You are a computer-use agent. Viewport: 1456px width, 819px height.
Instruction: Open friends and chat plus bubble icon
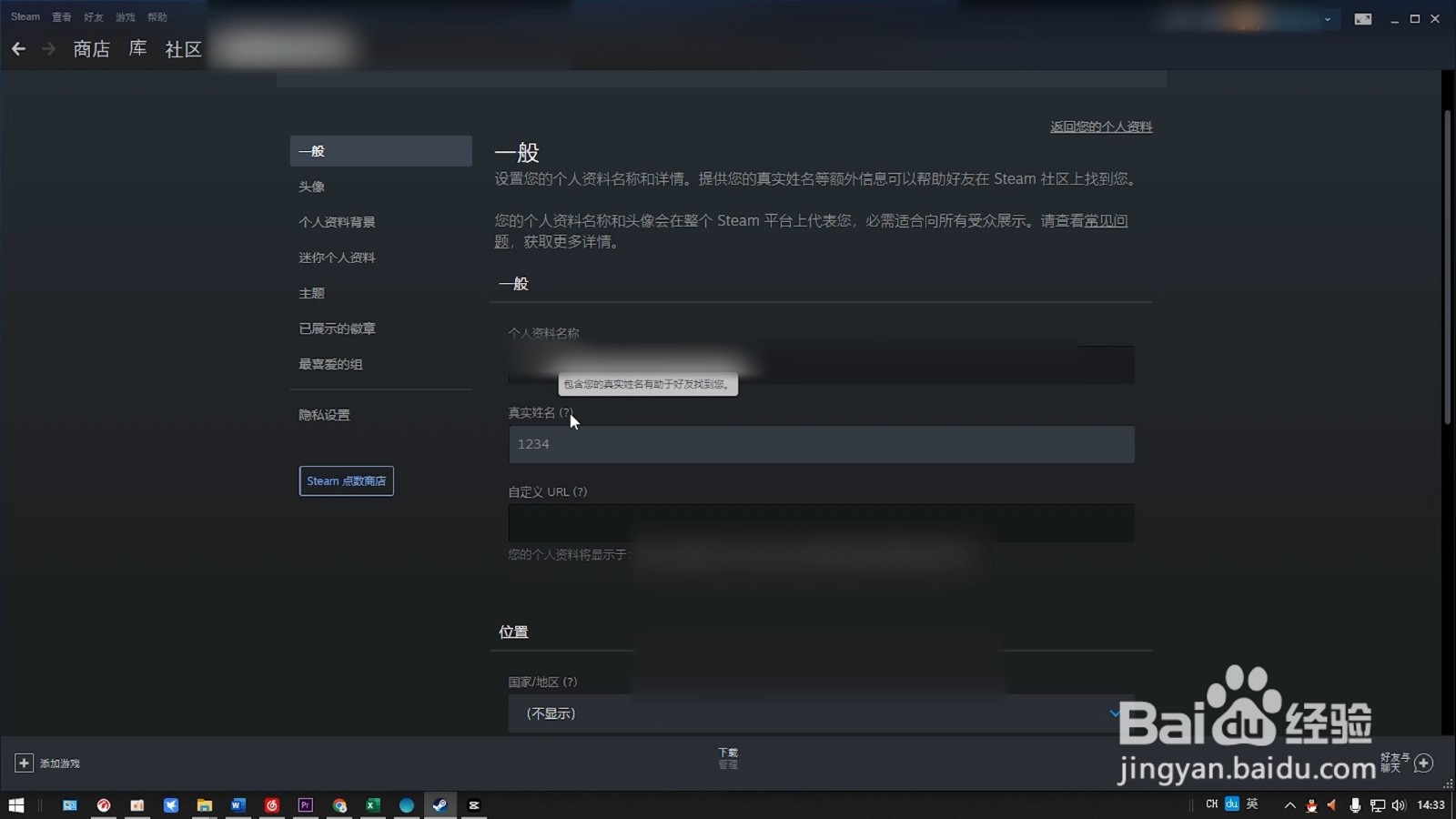tap(1424, 763)
